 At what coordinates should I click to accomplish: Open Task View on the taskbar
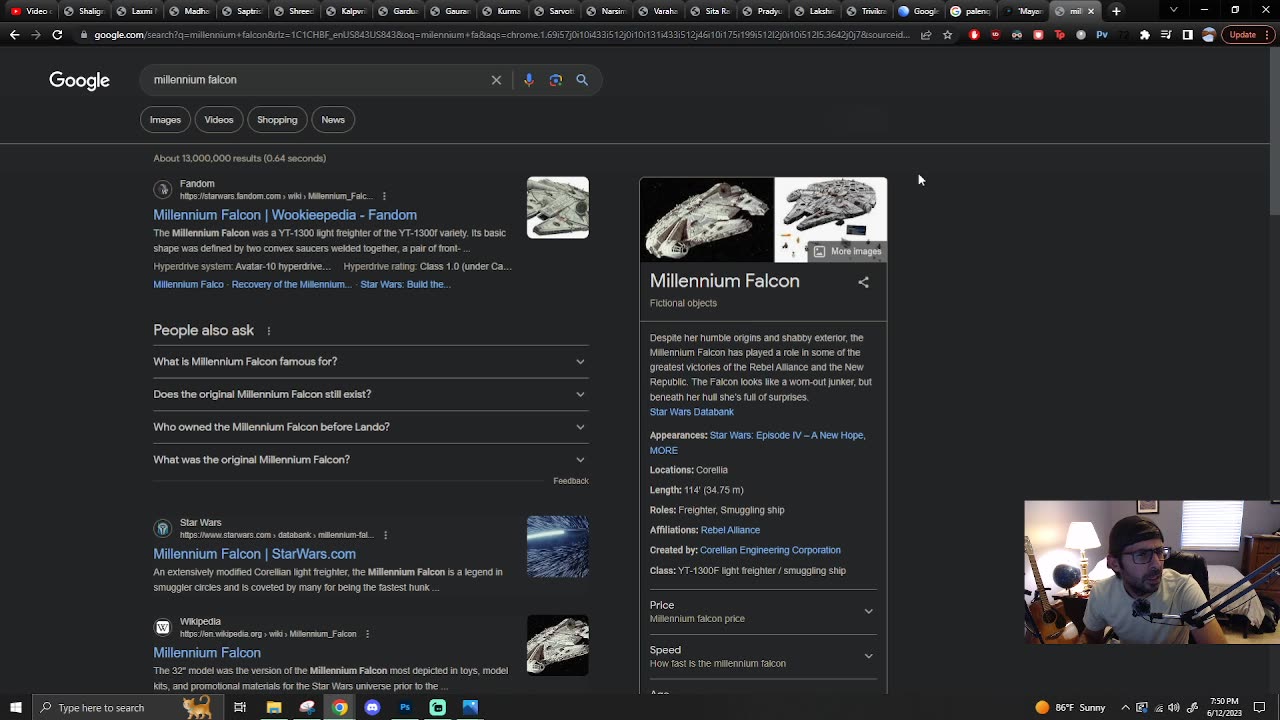point(240,708)
